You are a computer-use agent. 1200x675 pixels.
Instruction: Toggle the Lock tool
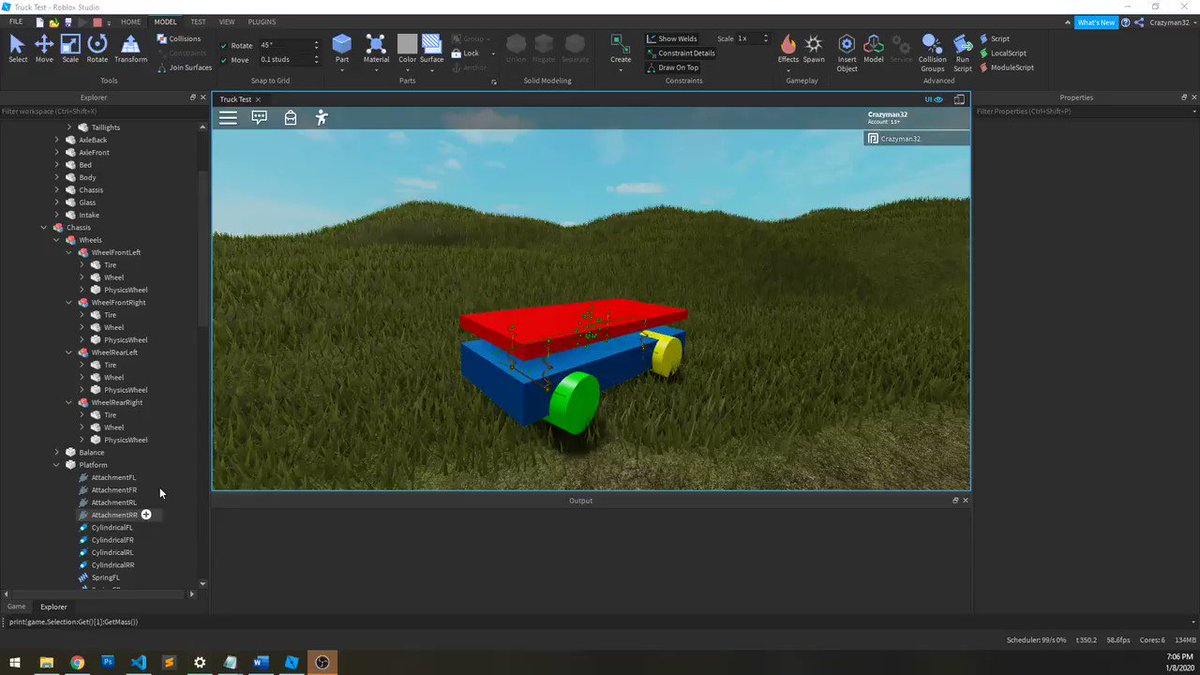click(465, 53)
